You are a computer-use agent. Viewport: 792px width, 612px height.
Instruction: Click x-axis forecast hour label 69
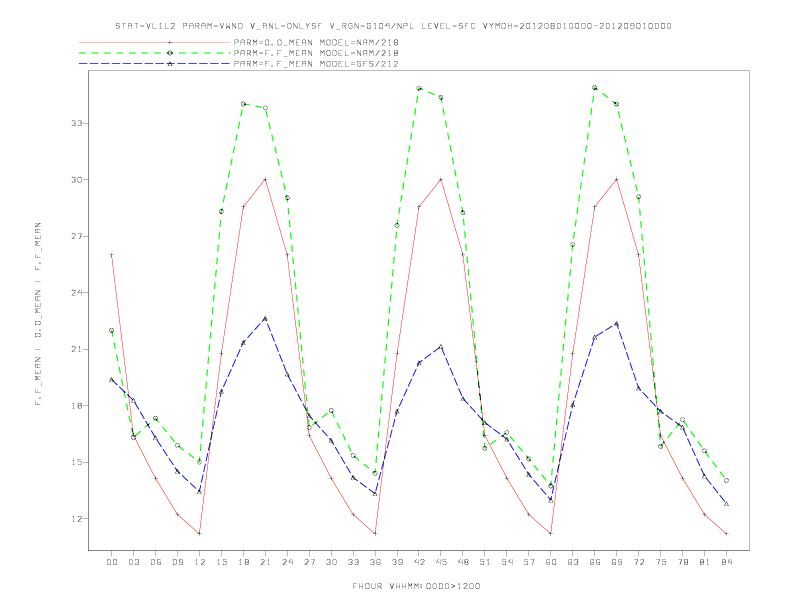tap(617, 562)
